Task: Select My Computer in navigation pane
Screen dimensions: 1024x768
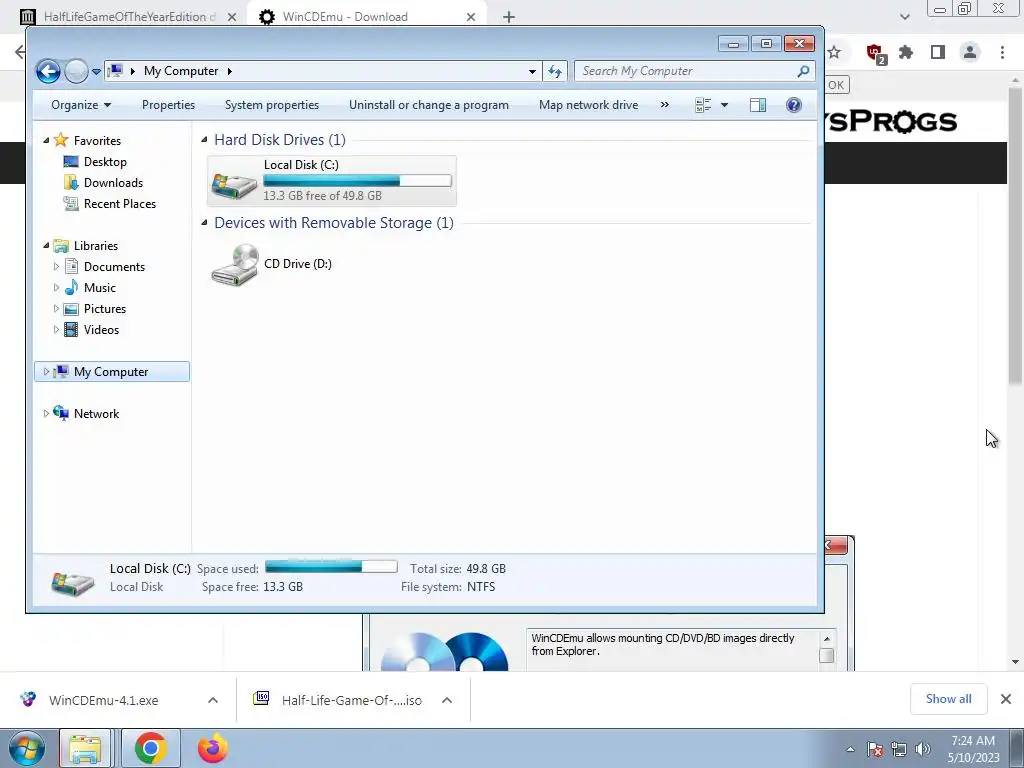Action: [111, 372]
